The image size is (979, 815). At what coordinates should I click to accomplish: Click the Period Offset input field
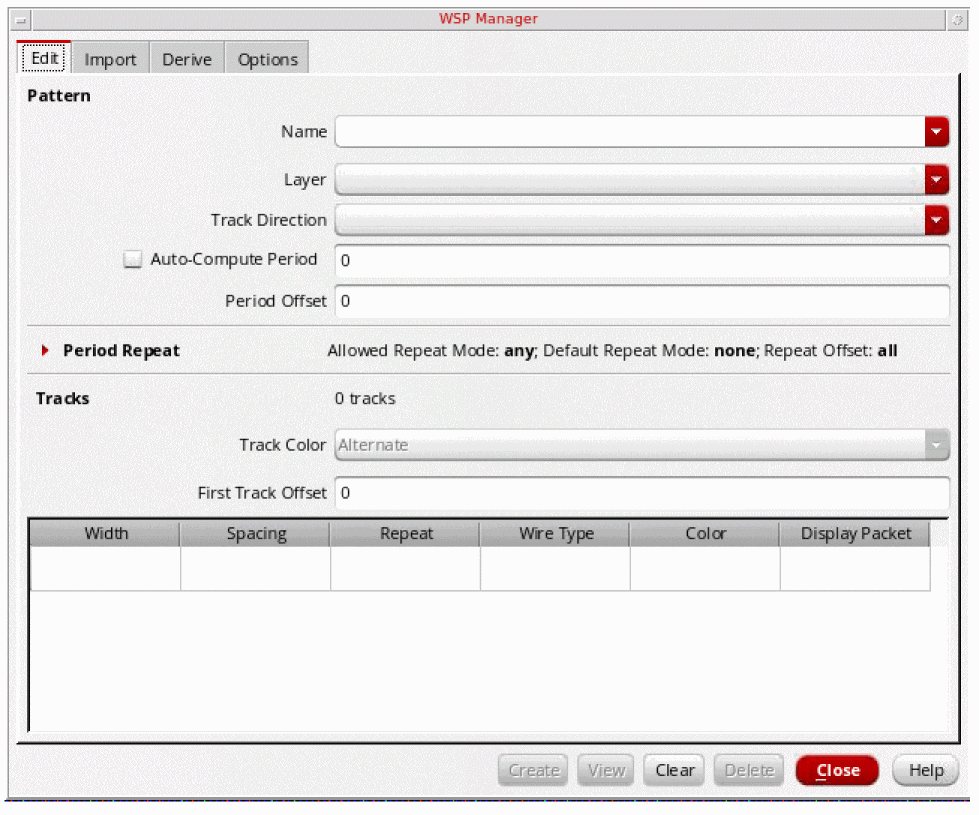coord(642,301)
